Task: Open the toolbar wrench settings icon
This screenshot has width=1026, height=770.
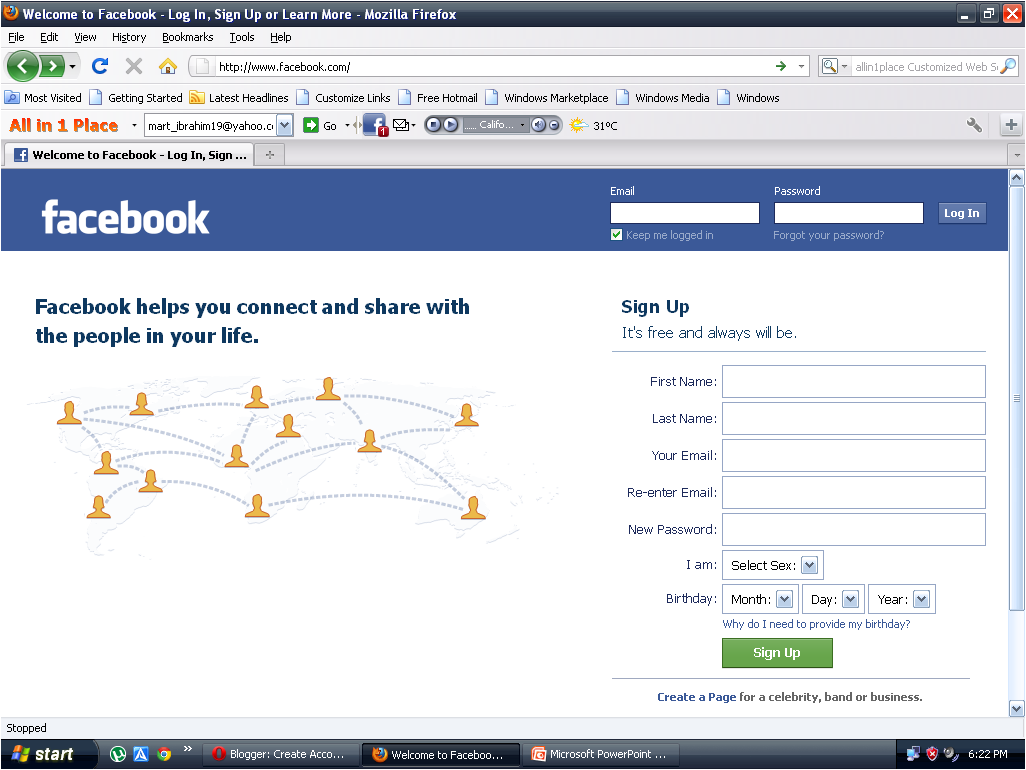Action: (974, 125)
